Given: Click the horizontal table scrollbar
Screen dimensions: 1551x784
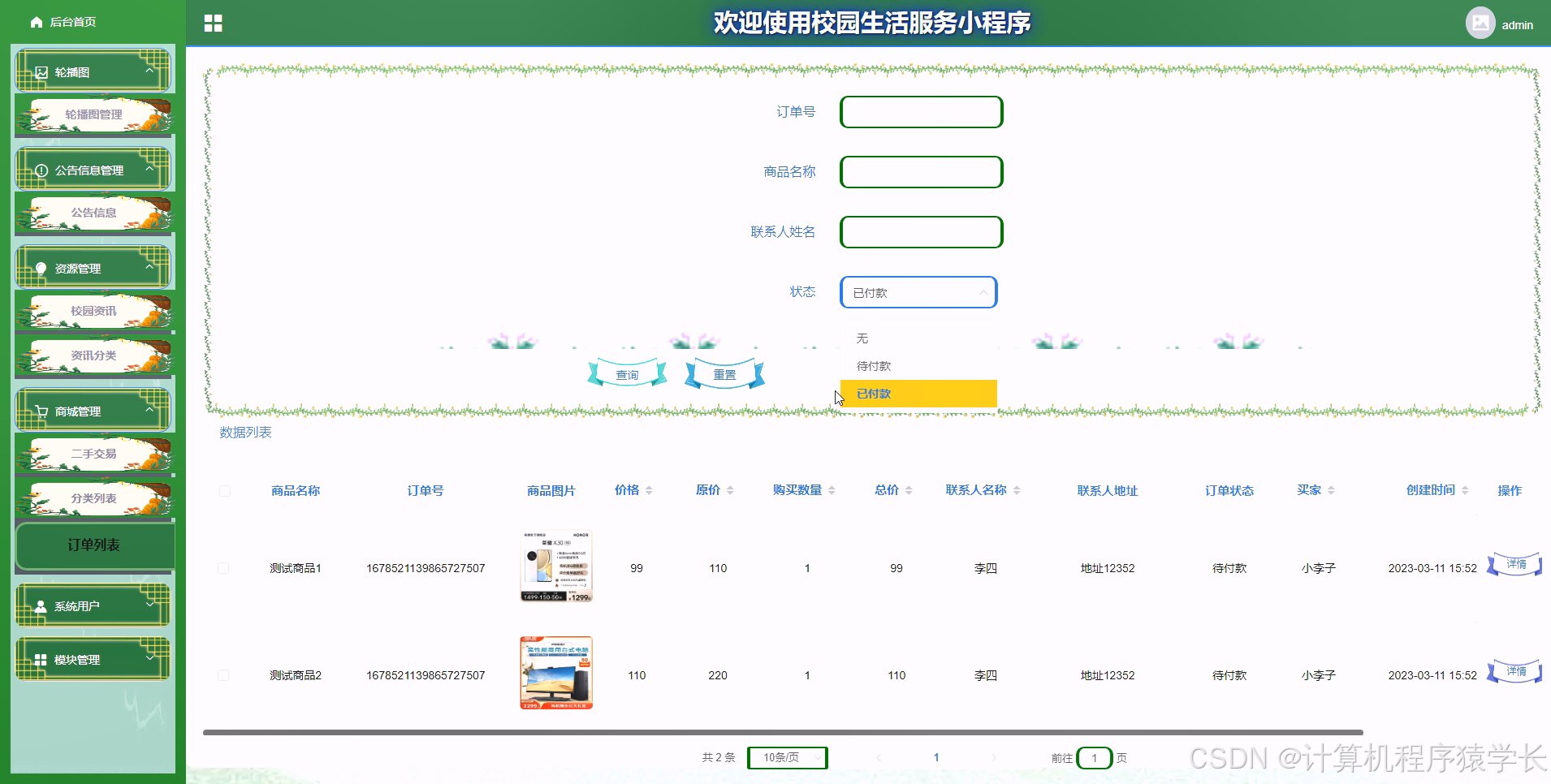Looking at the screenshot, I should pyautogui.click(x=783, y=733).
